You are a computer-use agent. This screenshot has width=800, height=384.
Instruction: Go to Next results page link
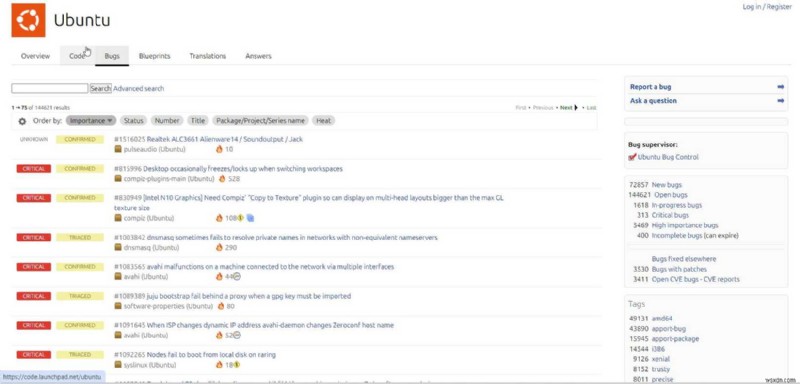(x=566, y=108)
